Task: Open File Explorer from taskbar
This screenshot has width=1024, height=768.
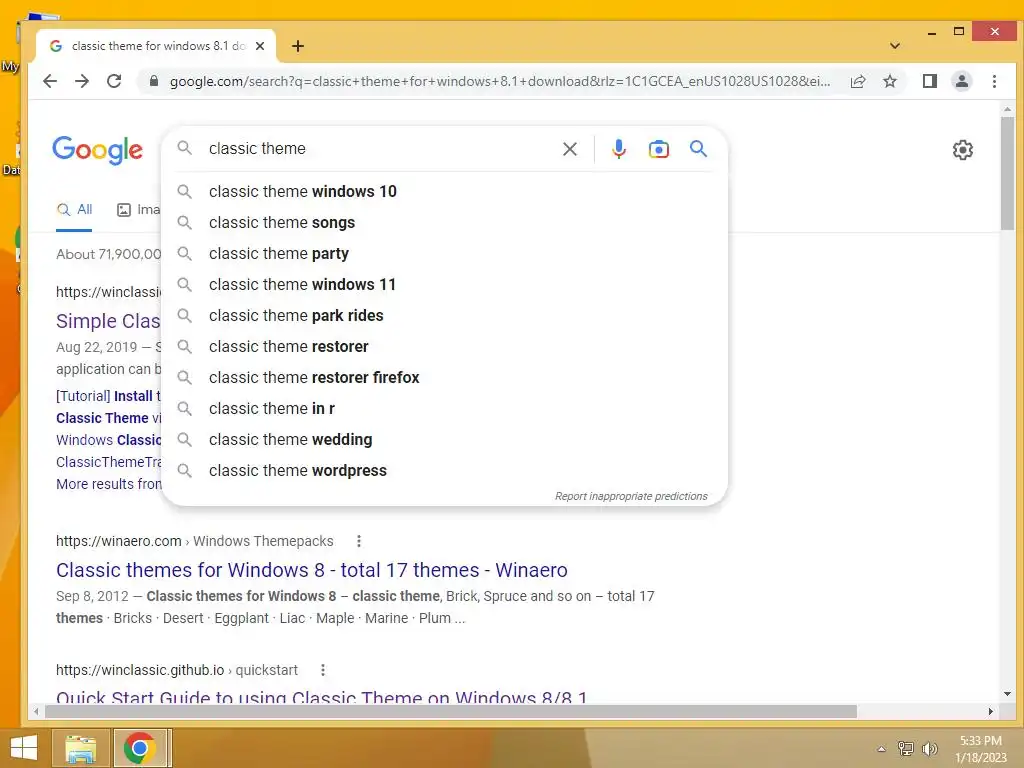Action: 81,749
